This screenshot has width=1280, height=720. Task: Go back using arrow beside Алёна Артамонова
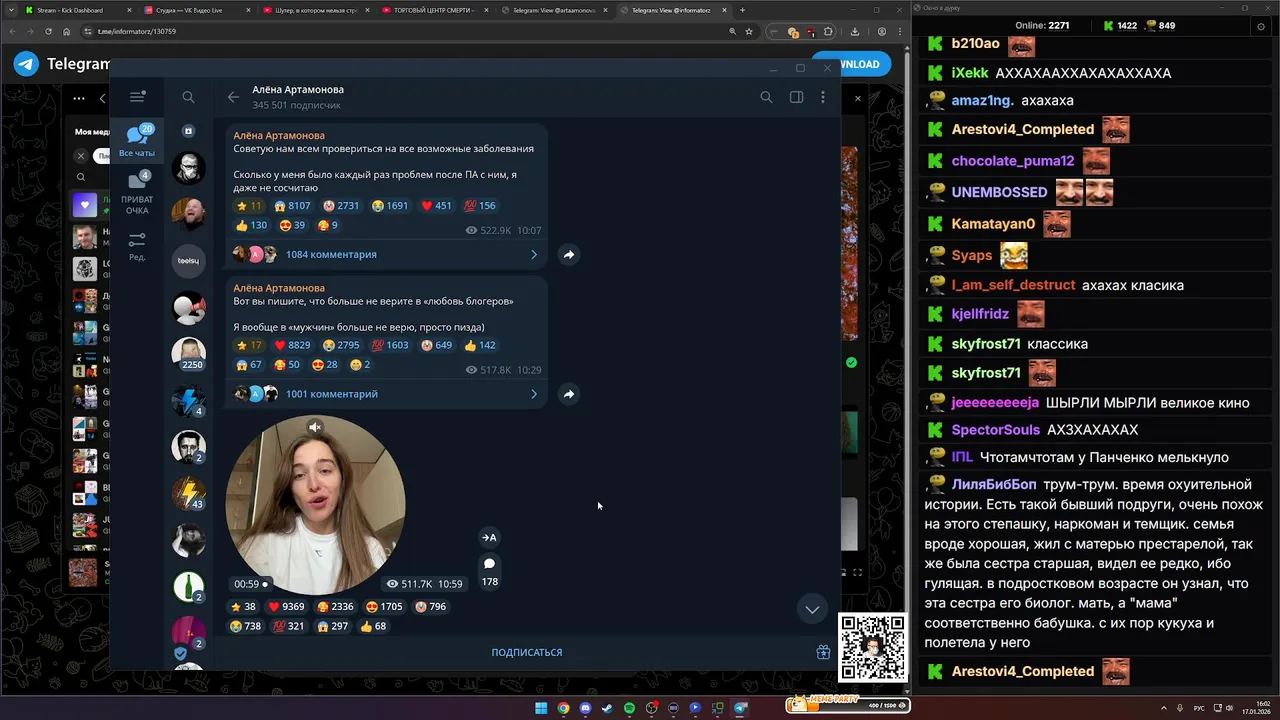pyautogui.click(x=233, y=97)
